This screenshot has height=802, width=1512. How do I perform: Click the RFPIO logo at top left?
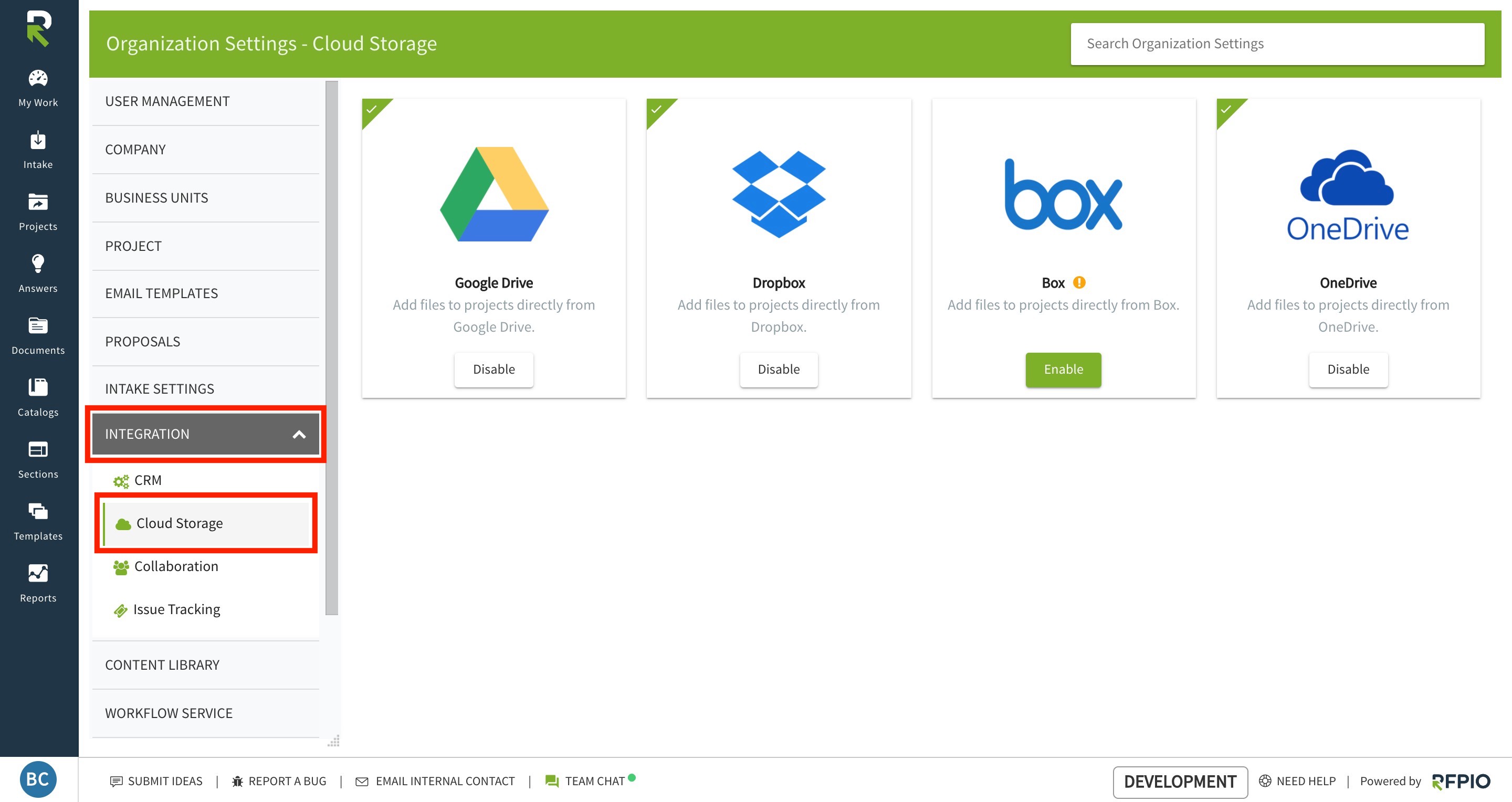[x=39, y=28]
